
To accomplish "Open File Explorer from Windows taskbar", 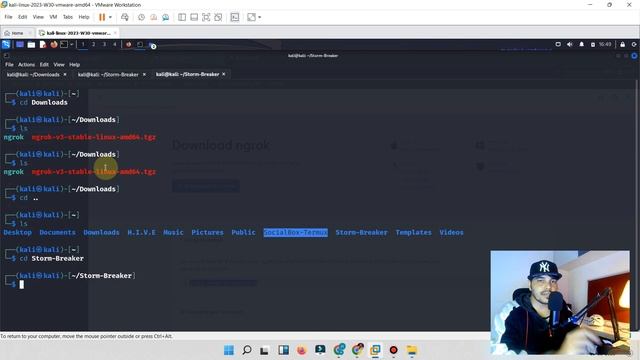I will tap(411, 350).
